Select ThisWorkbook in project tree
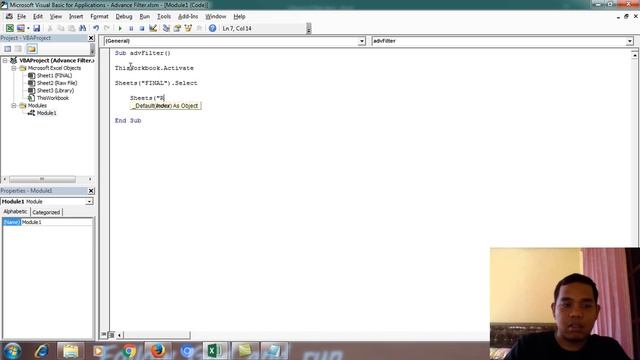 [53, 98]
